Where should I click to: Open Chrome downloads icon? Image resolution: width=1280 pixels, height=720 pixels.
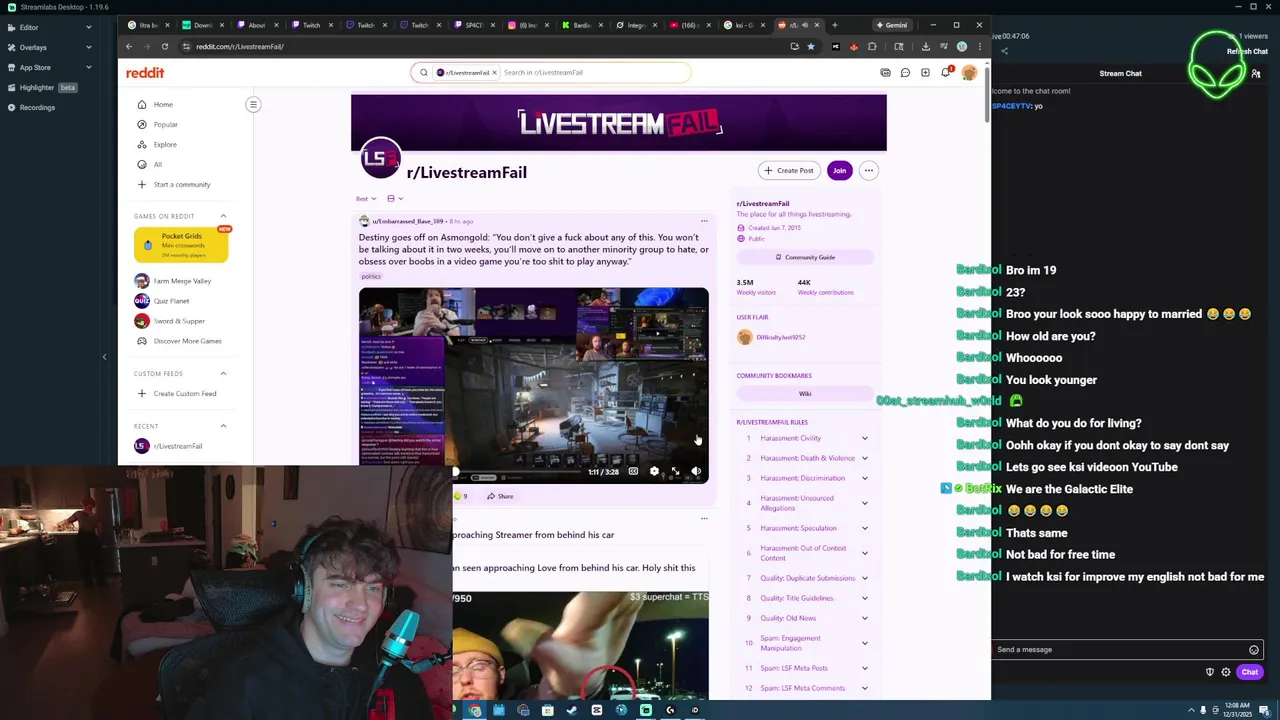pos(925,46)
